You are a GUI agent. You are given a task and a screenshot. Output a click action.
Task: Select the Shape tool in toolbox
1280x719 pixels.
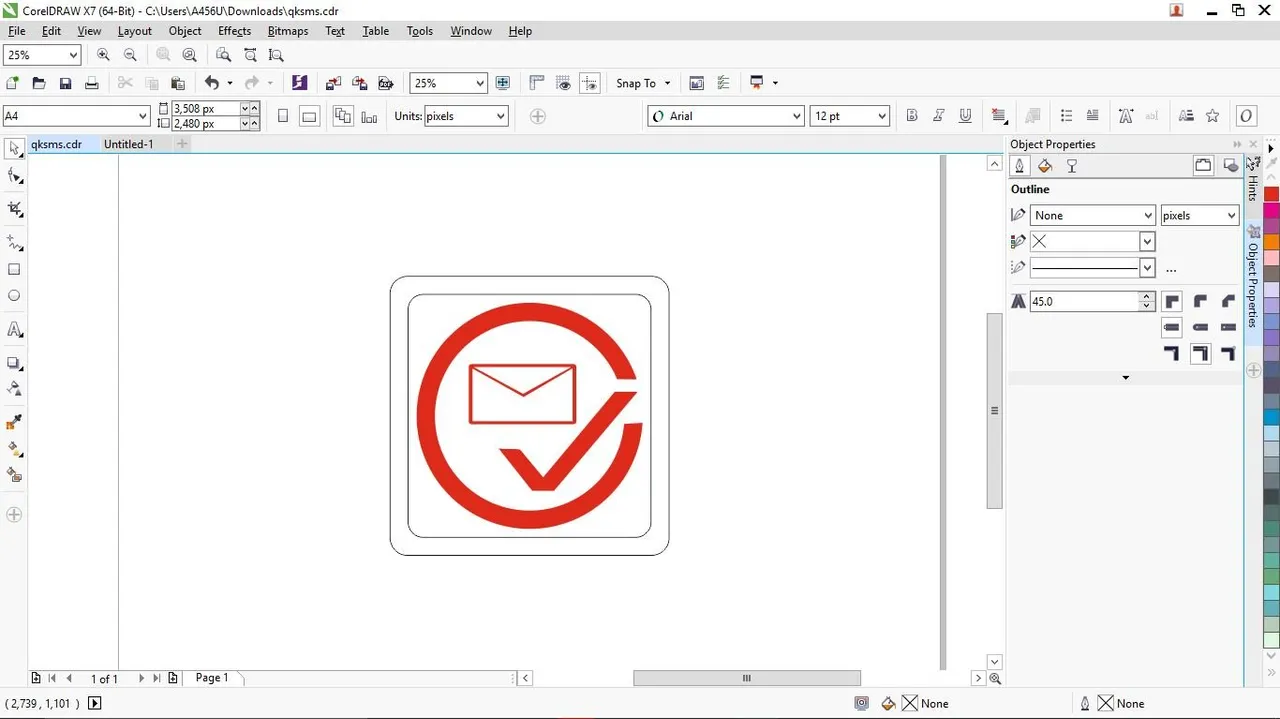(14, 177)
